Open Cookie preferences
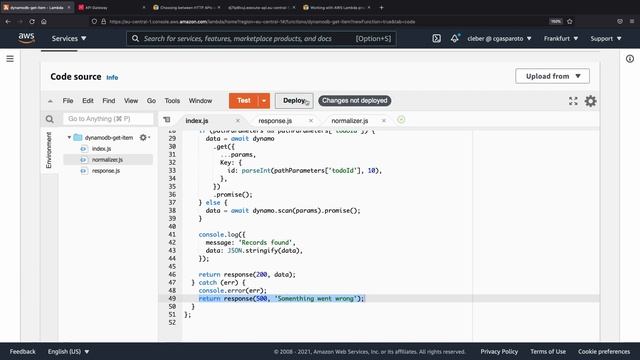Viewport: 640px width, 360px height. click(x=604, y=351)
